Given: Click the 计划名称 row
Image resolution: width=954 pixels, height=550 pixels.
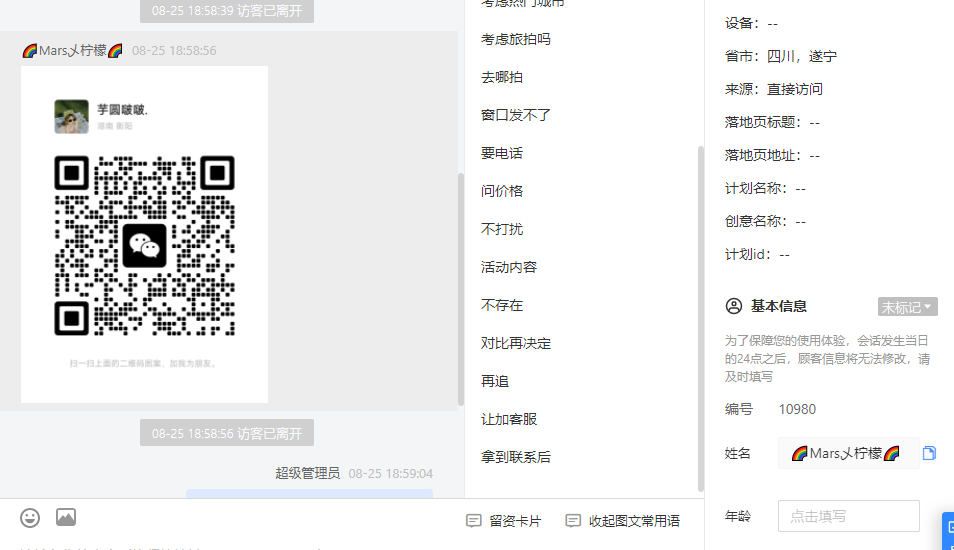Looking at the screenshot, I should click(765, 189).
